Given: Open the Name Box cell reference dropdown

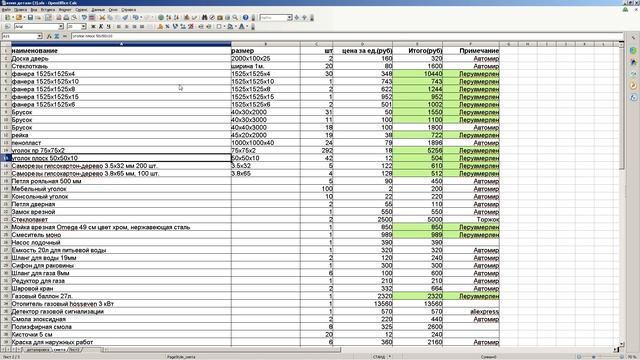Looking at the screenshot, I should pos(39,36).
